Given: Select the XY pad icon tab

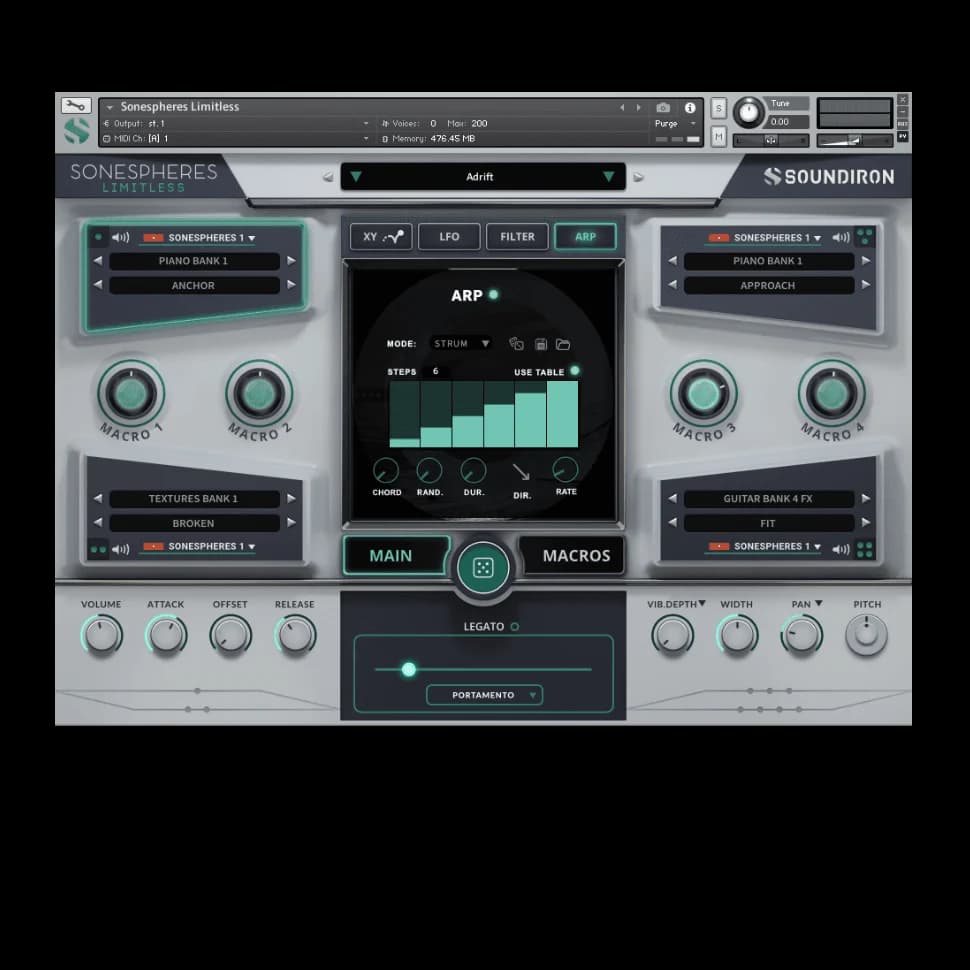Looking at the screenshot, I should click(x=380, y=236).
